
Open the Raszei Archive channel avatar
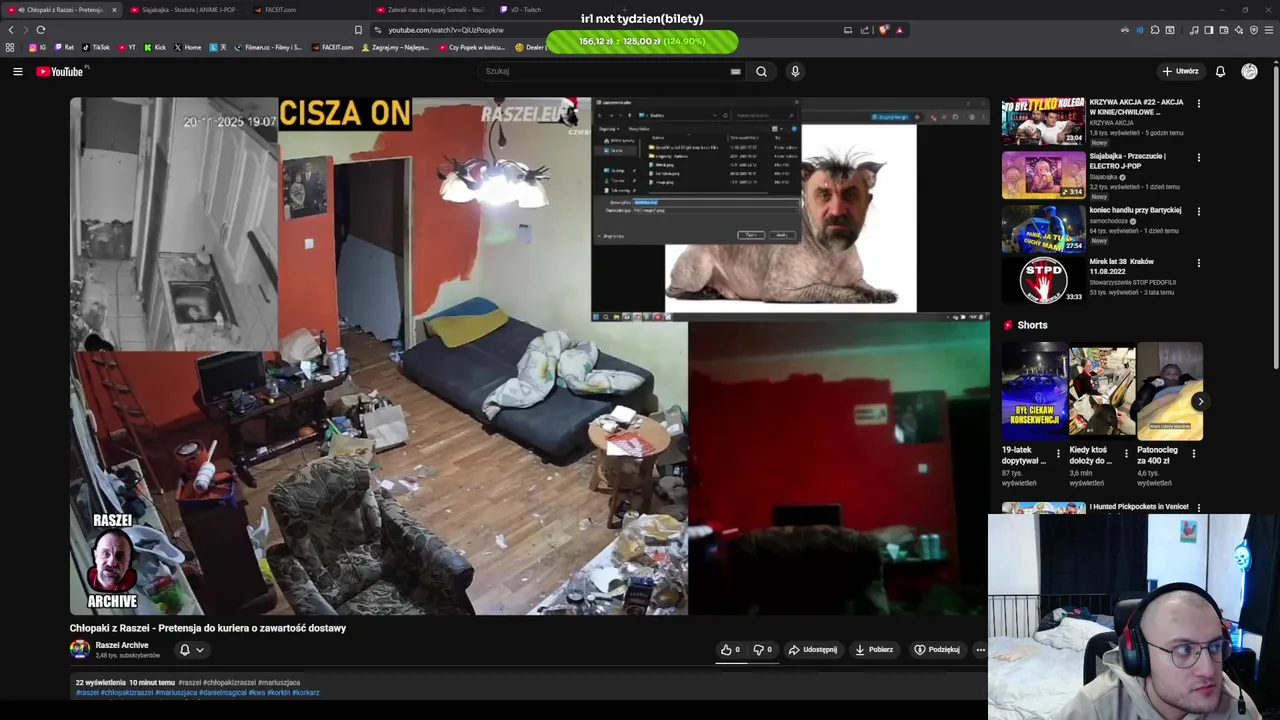[79, 649]
